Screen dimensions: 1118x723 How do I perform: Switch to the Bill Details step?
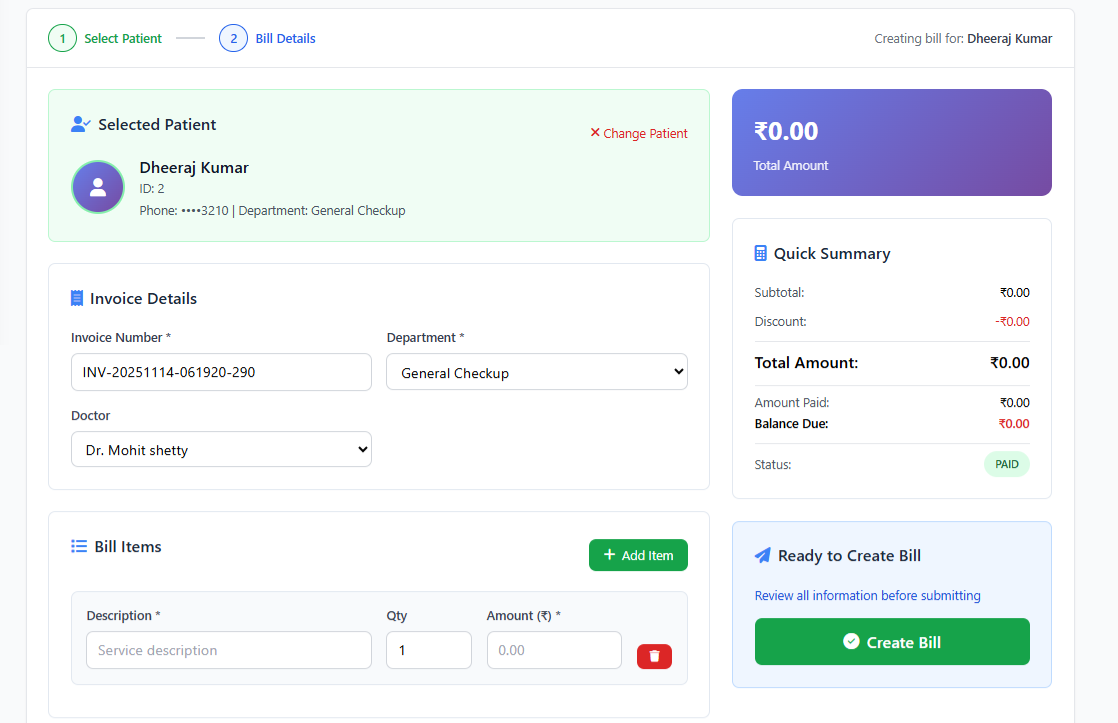click(x=285, y=39)
